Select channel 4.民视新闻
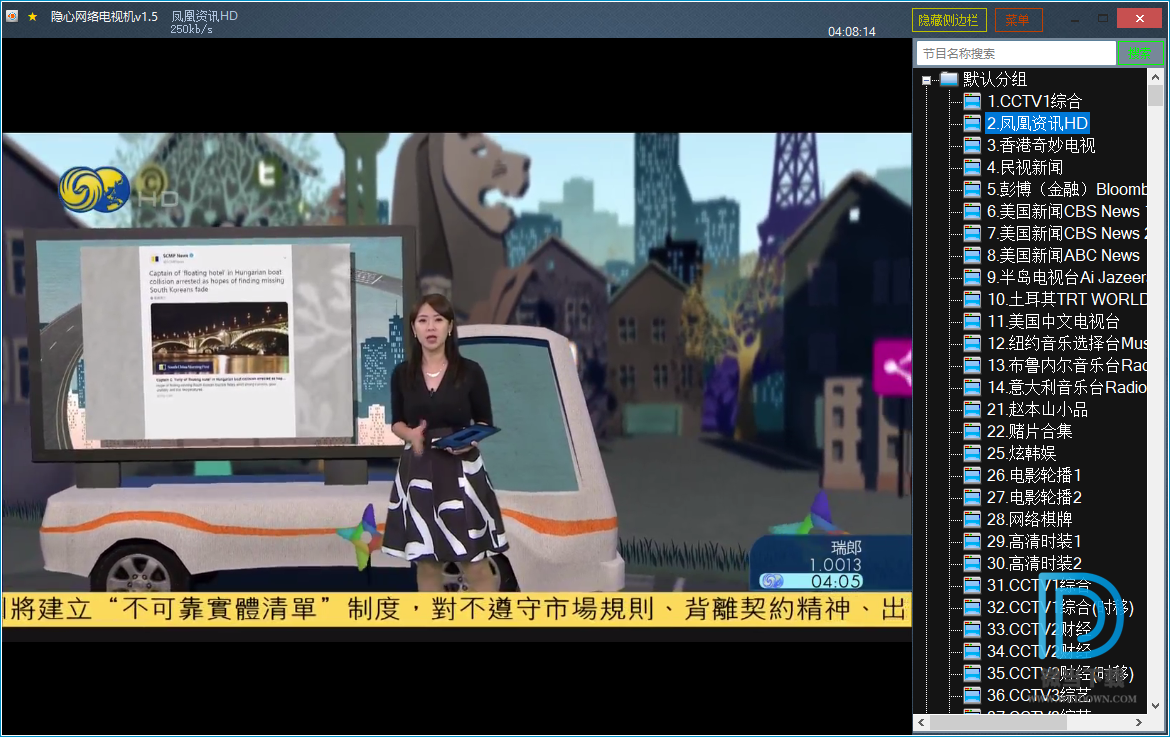Screen dimensions: 1170x737 [x=1024, y=167]
